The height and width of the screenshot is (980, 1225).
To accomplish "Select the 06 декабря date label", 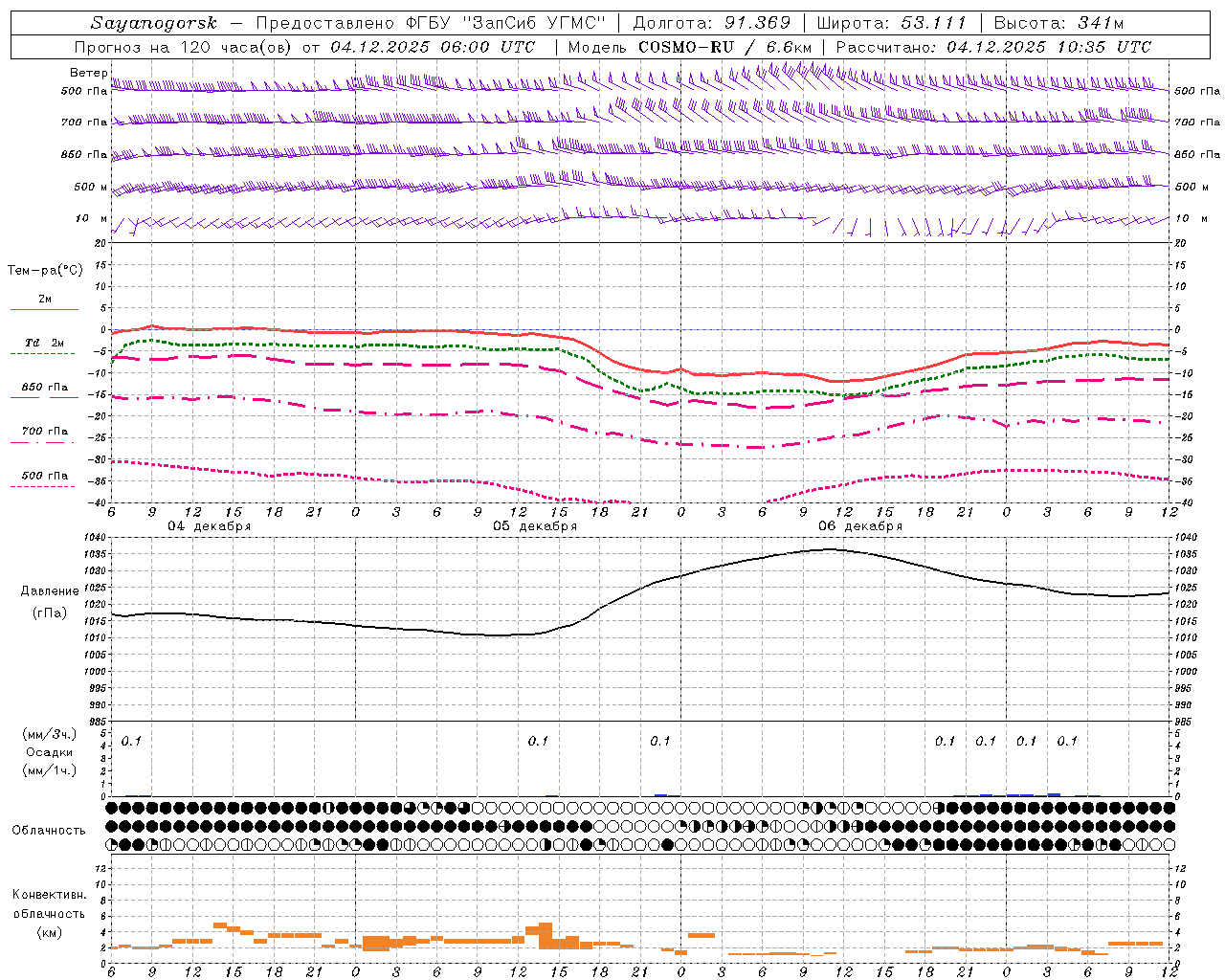I will point(860,526).
